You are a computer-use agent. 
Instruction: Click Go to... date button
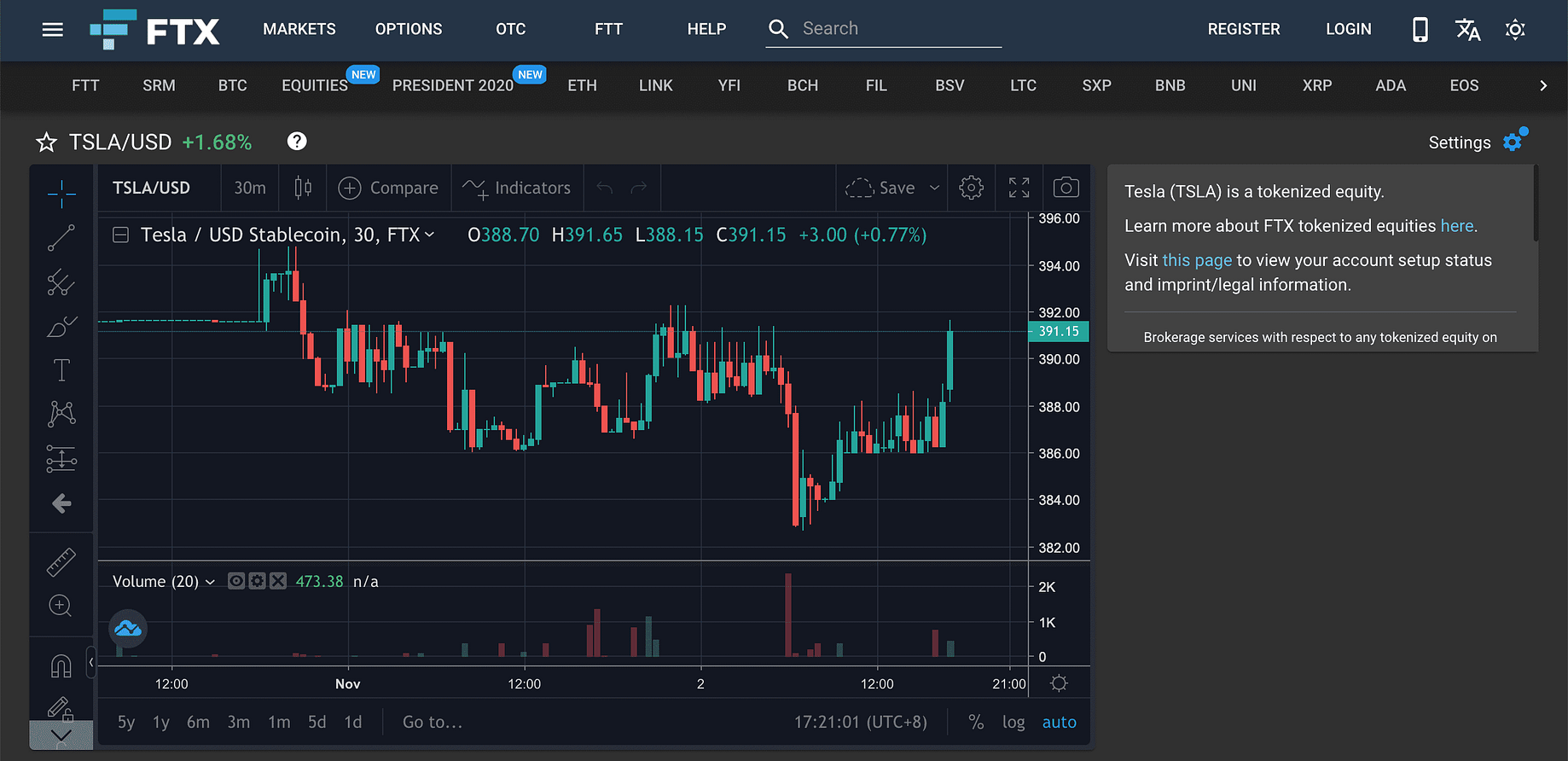(433, 723)
